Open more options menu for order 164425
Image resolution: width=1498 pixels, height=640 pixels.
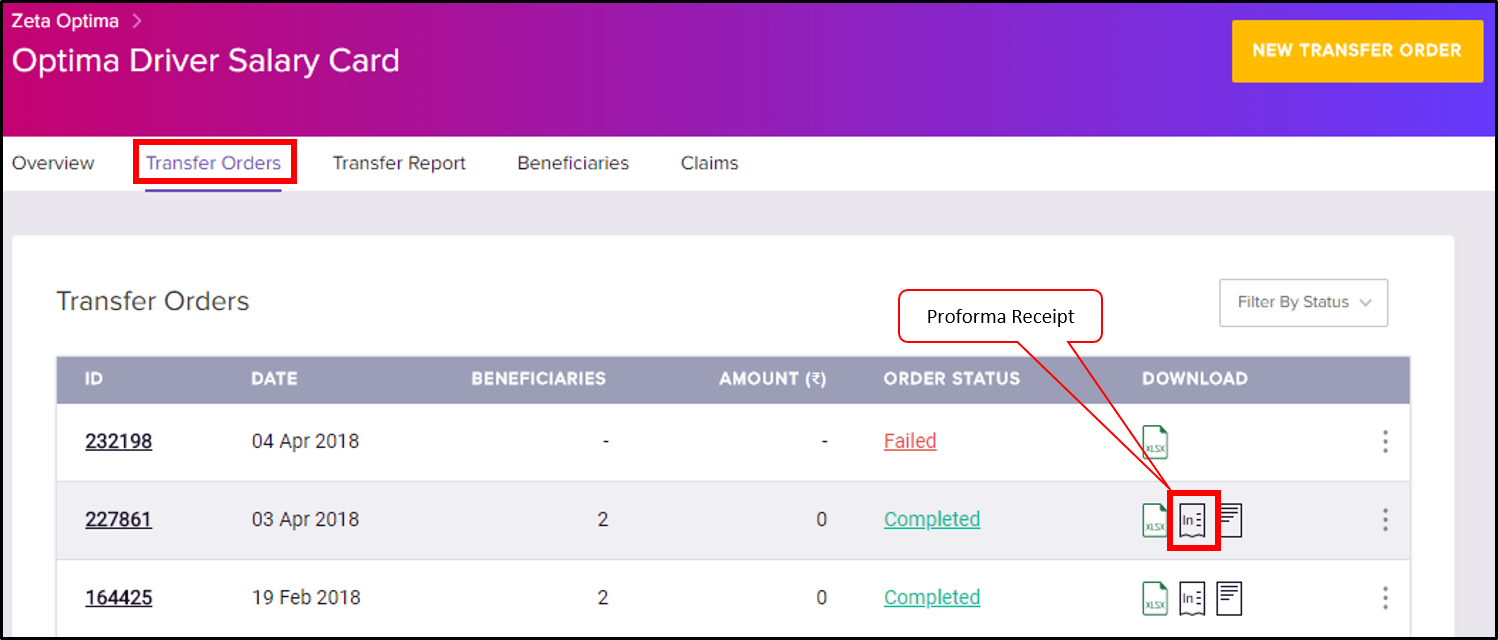pyautogui.click(x=1385, y=598)
